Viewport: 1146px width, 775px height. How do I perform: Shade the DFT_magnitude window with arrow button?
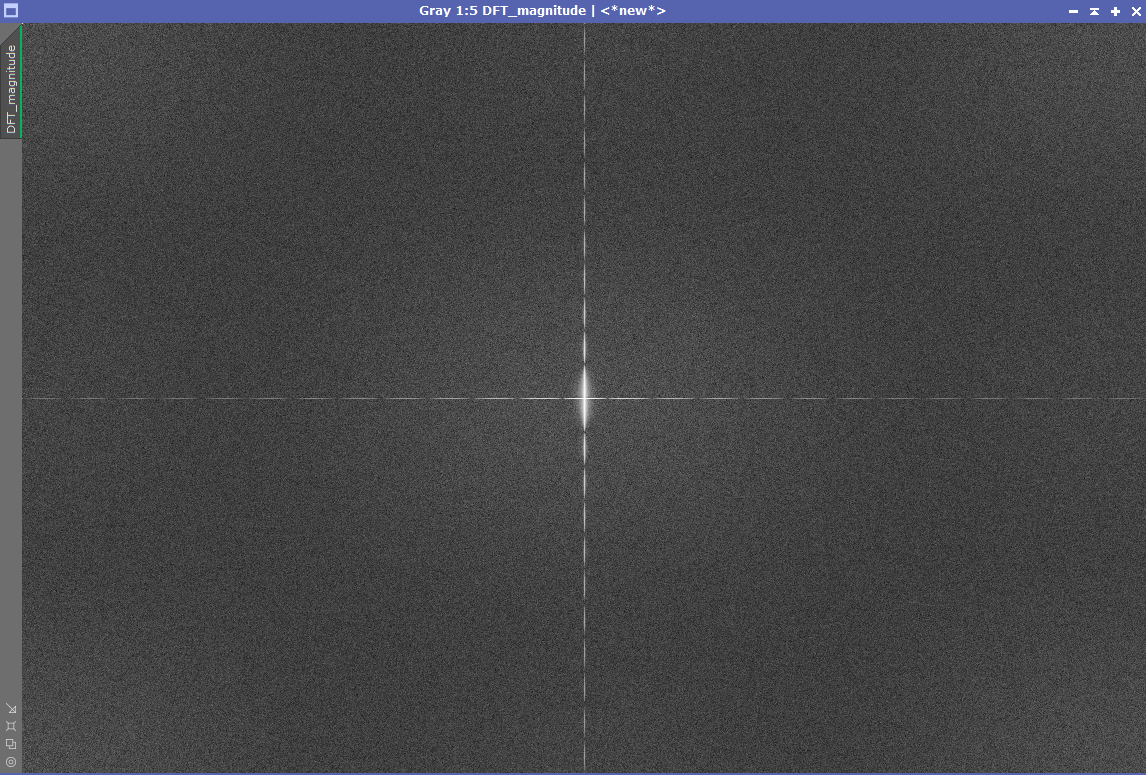click(x=1094, y=11)
